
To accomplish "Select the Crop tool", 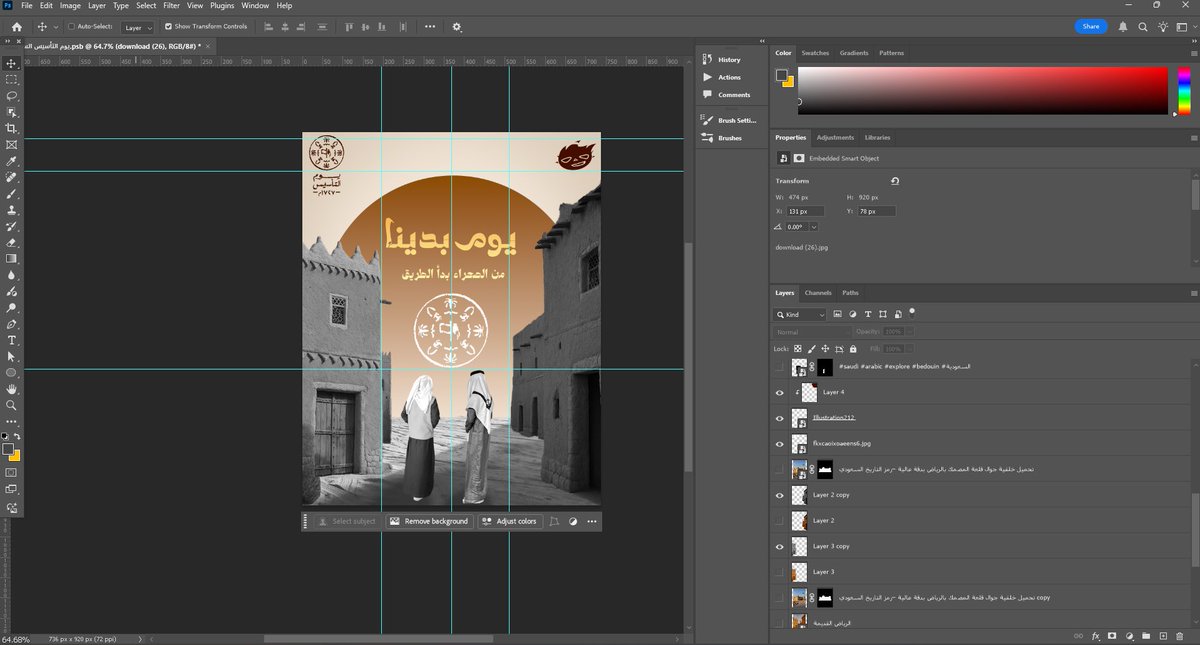I will point(12,129).
